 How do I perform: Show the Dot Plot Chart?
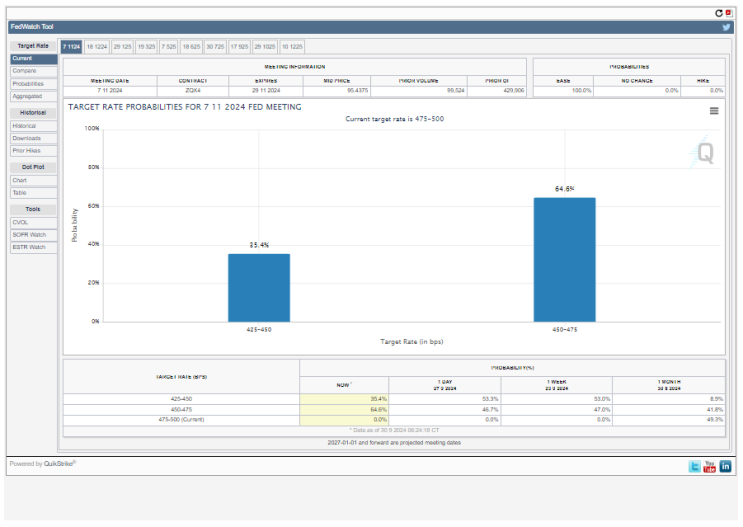tap(34, 181)
